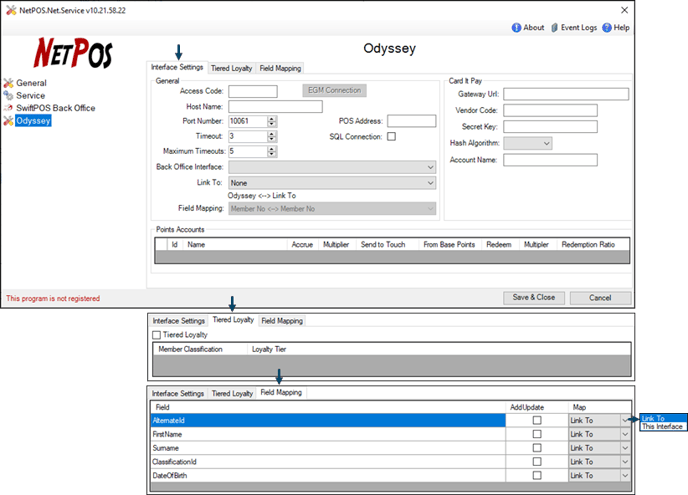688x495 pixels.
Task: Click the About link
Action: click(x=534, y=28)
